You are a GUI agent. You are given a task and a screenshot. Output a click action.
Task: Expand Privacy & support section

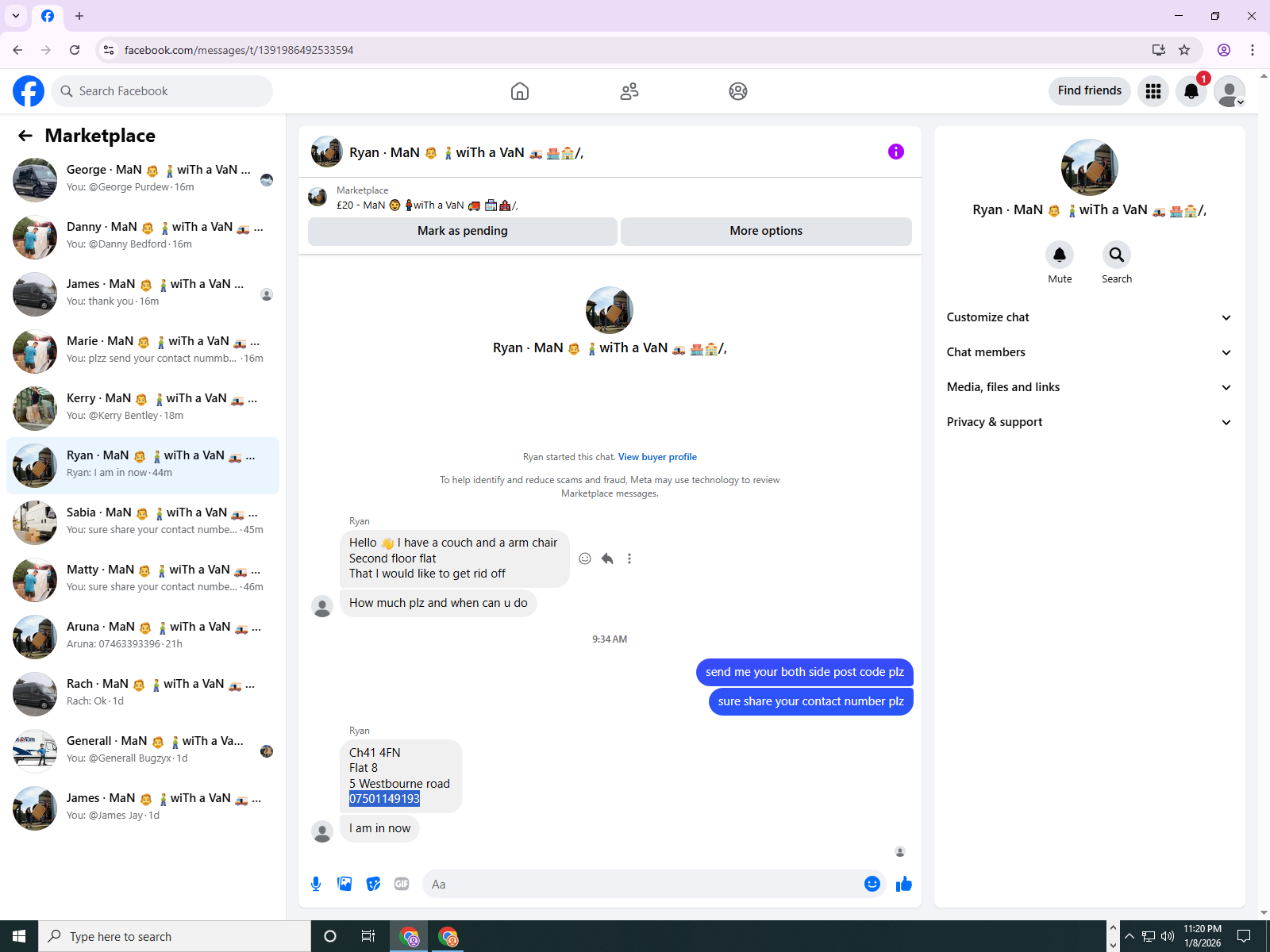[x=1089, y=422]
